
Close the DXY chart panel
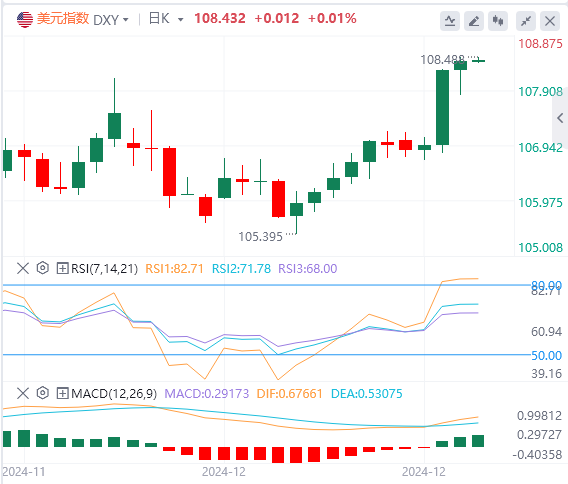550,21
